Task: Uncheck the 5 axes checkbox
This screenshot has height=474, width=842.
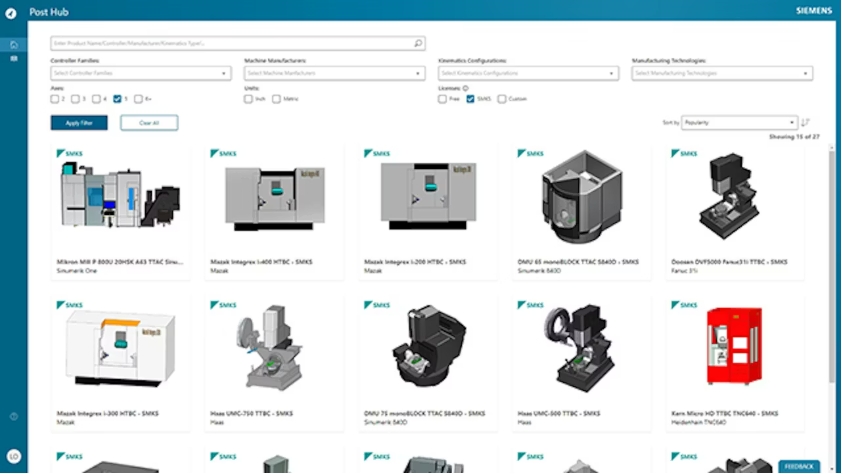Action: pos(118,99)
